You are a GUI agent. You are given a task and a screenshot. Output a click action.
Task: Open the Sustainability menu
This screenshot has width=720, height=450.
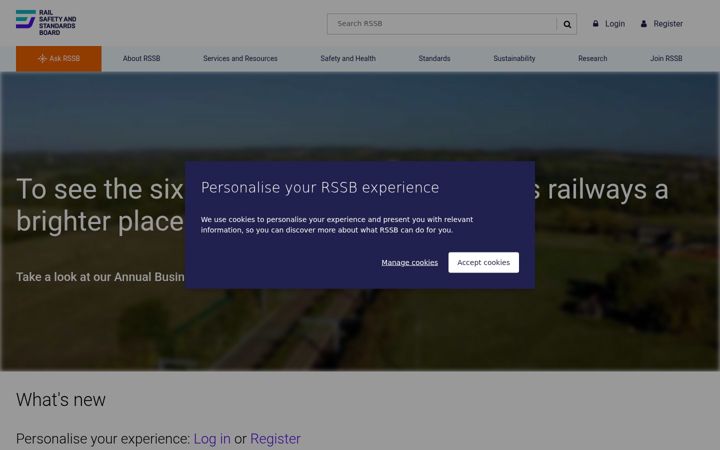(x=514, y=59)
